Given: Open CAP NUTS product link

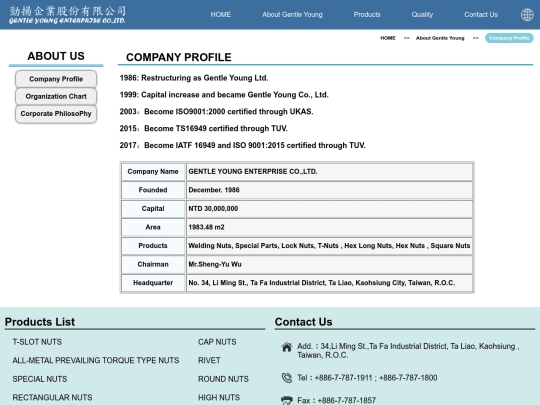Looking at the screenshot, I should tap(217, 342).
